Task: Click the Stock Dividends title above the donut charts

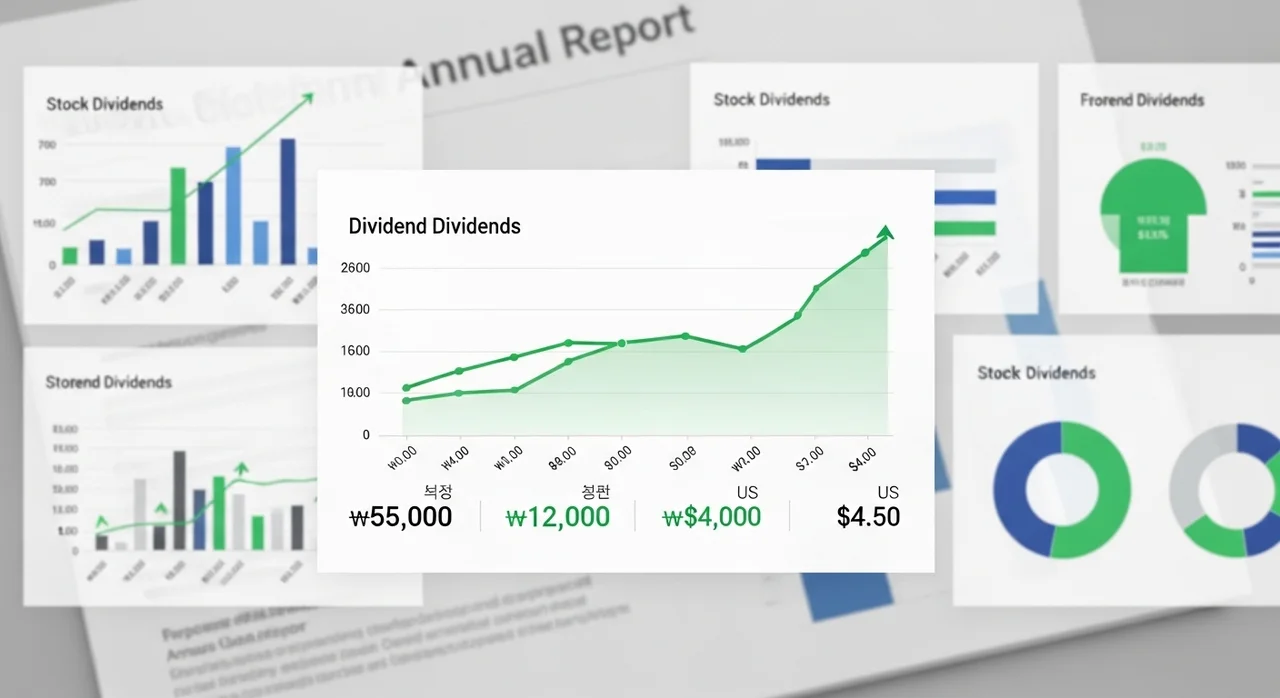Action: point(1036,373)
